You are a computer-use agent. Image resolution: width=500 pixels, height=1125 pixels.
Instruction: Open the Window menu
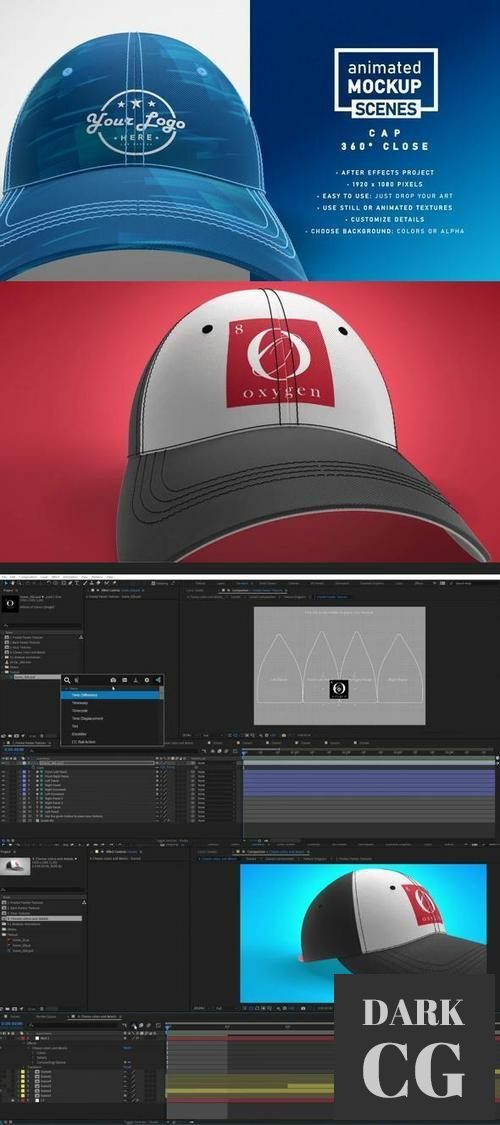tap(97, 575)
